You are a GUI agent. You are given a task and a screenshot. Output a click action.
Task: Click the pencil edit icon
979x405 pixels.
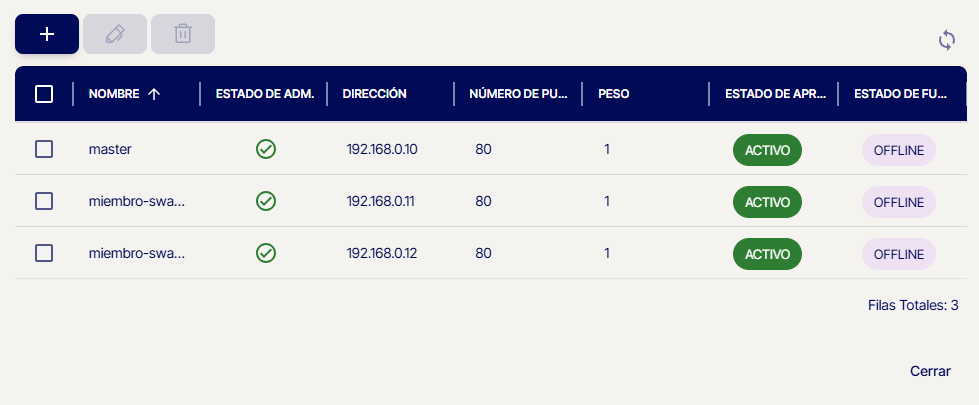[x=115, y=34]
